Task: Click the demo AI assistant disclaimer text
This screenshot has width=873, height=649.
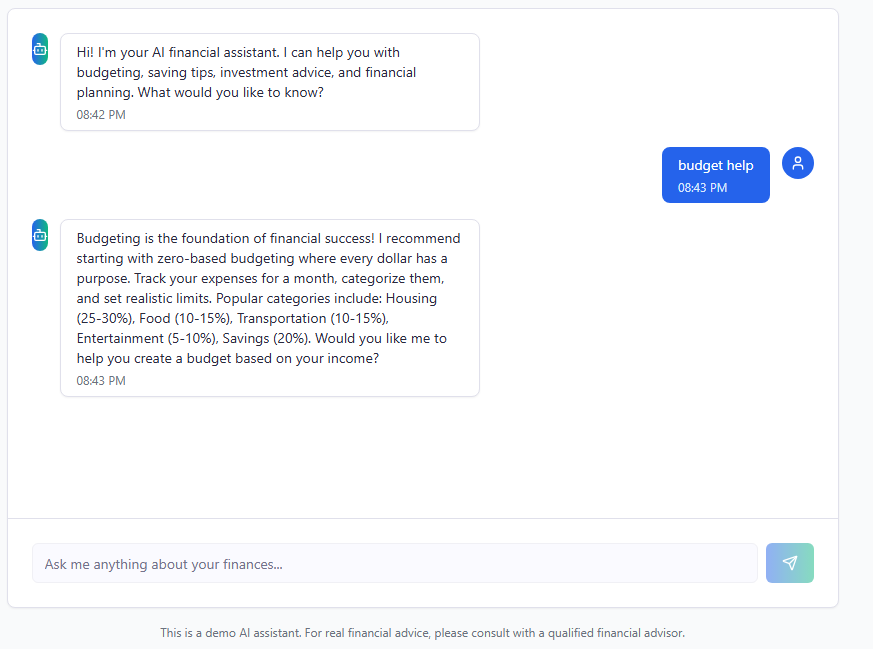Action: pos(423,633)
